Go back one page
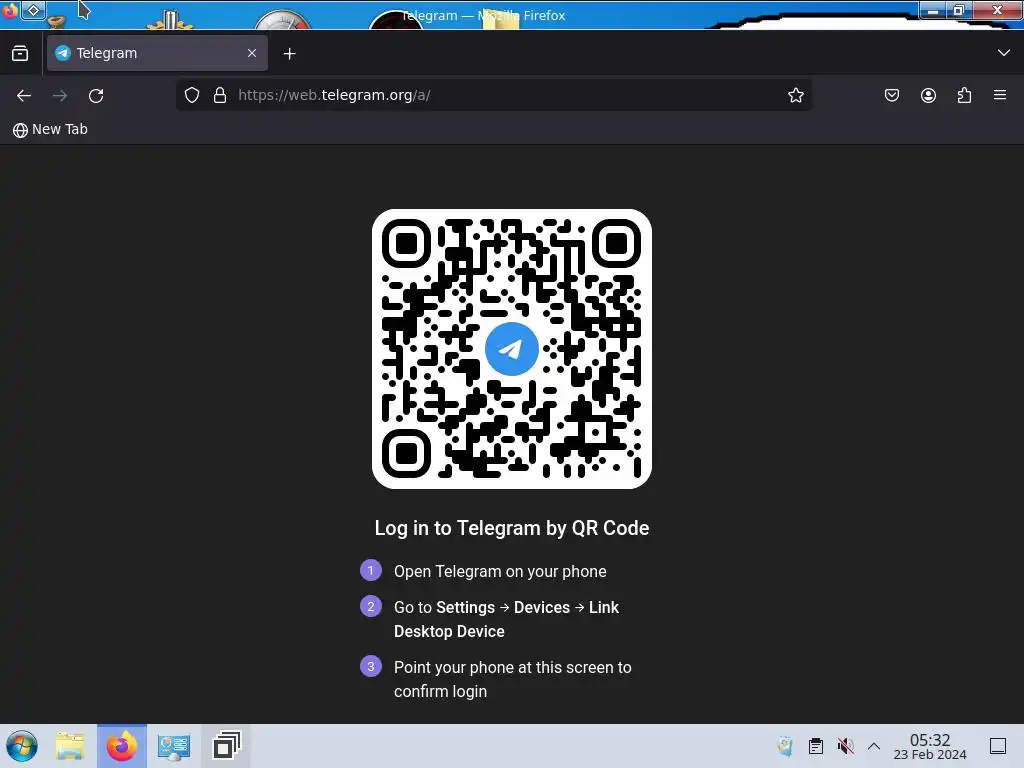 click(x=24, y=95)
